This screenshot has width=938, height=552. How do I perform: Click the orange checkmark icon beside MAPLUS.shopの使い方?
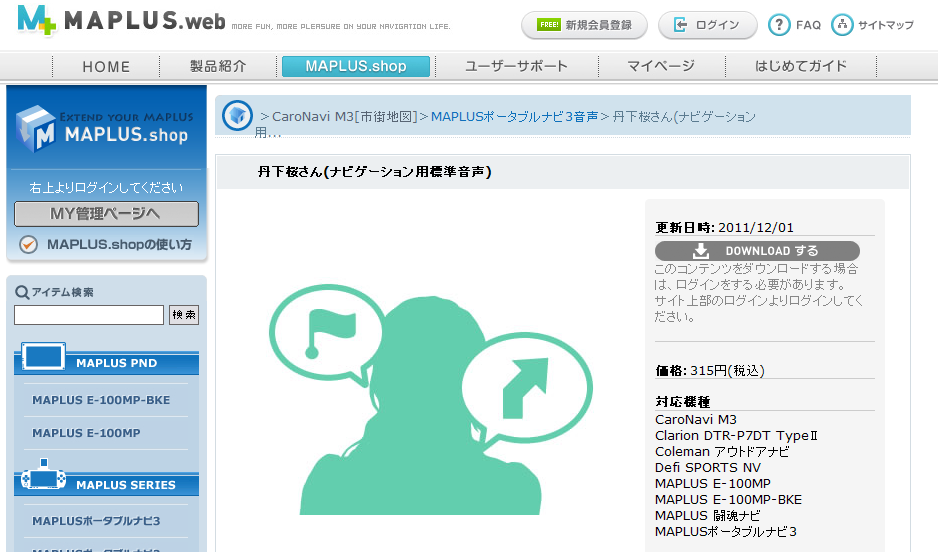[x=28, y=245]
